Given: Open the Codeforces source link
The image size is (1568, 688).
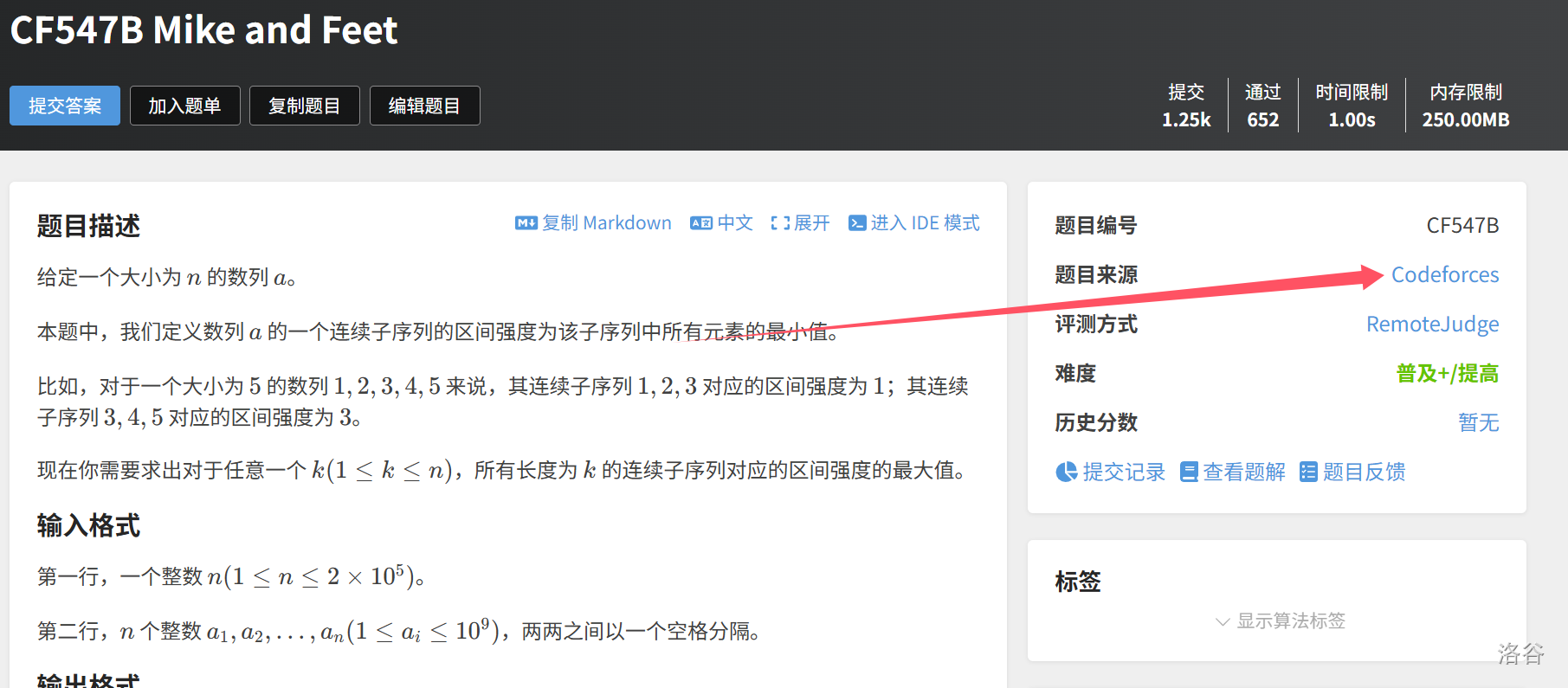Looking at the screenshot, I should pyautogui.click(x=1444, y=275).
